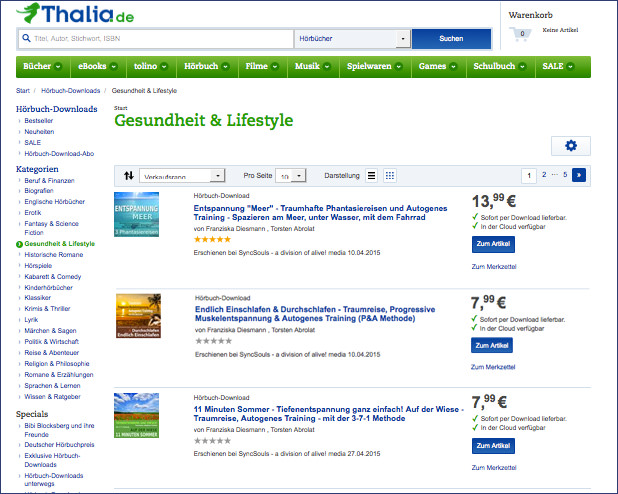Screen dimensions: 618x494
Task: Open Bestseller in sidebar
Action: tap(39, 121)
